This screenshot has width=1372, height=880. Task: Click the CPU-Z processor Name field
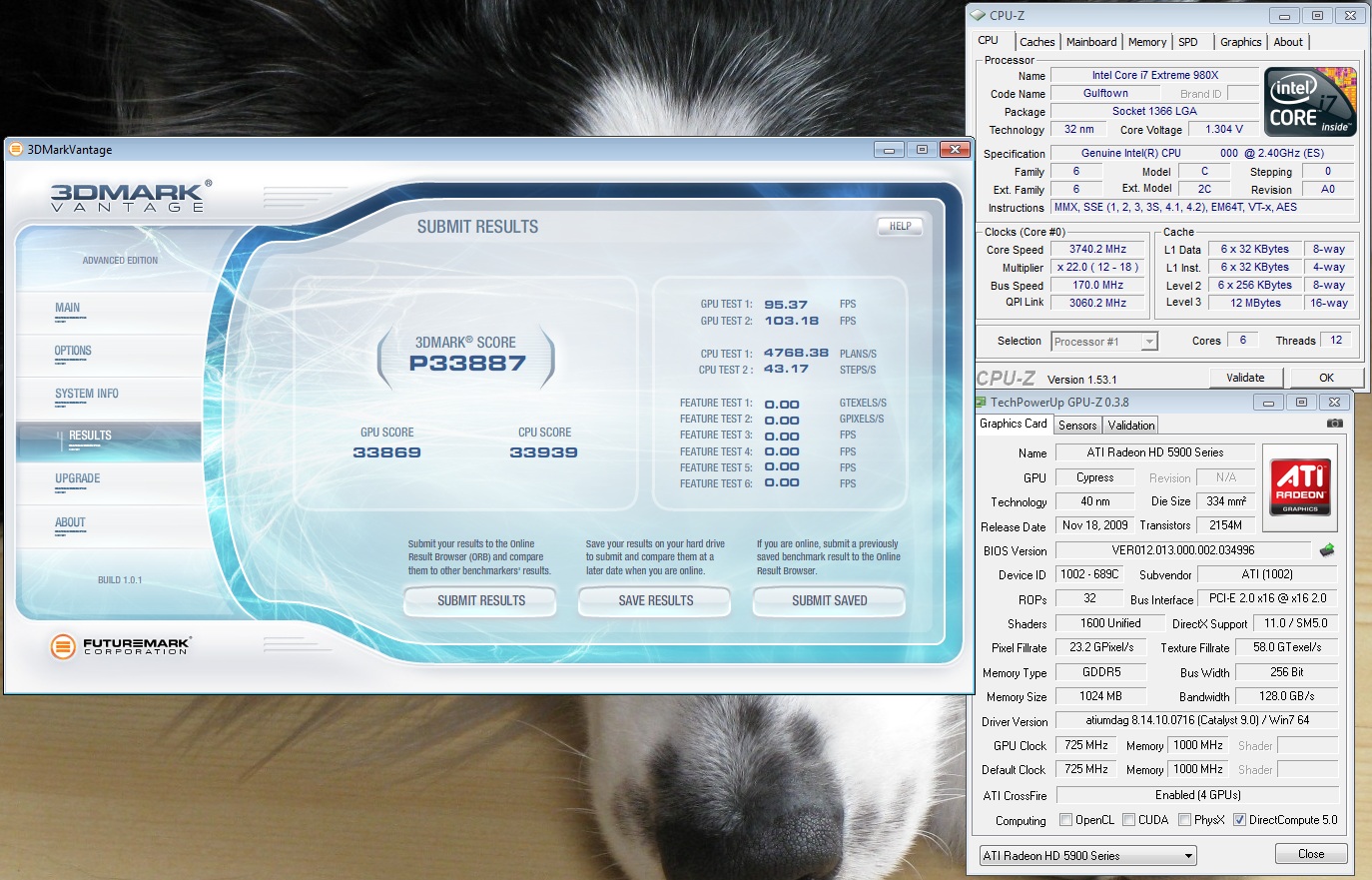coord(1154,75)
